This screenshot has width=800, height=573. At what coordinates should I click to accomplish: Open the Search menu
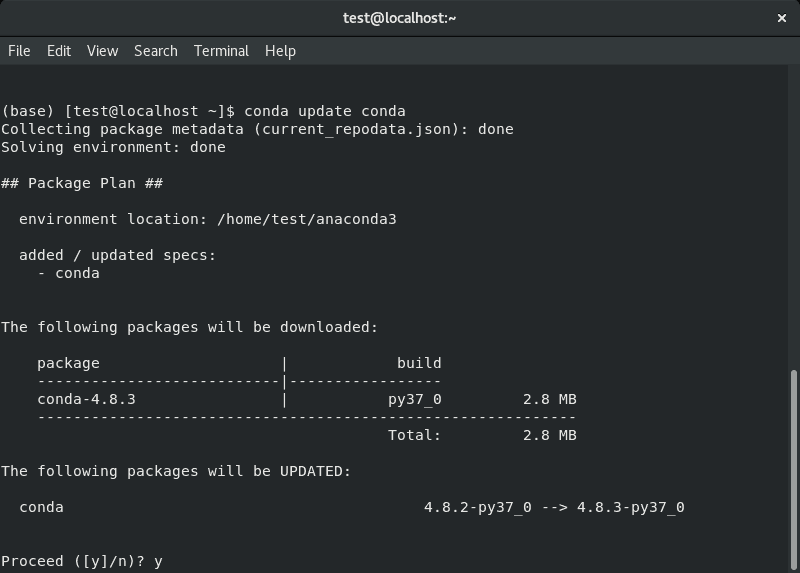pyautogui.click(x=156, y=51)
